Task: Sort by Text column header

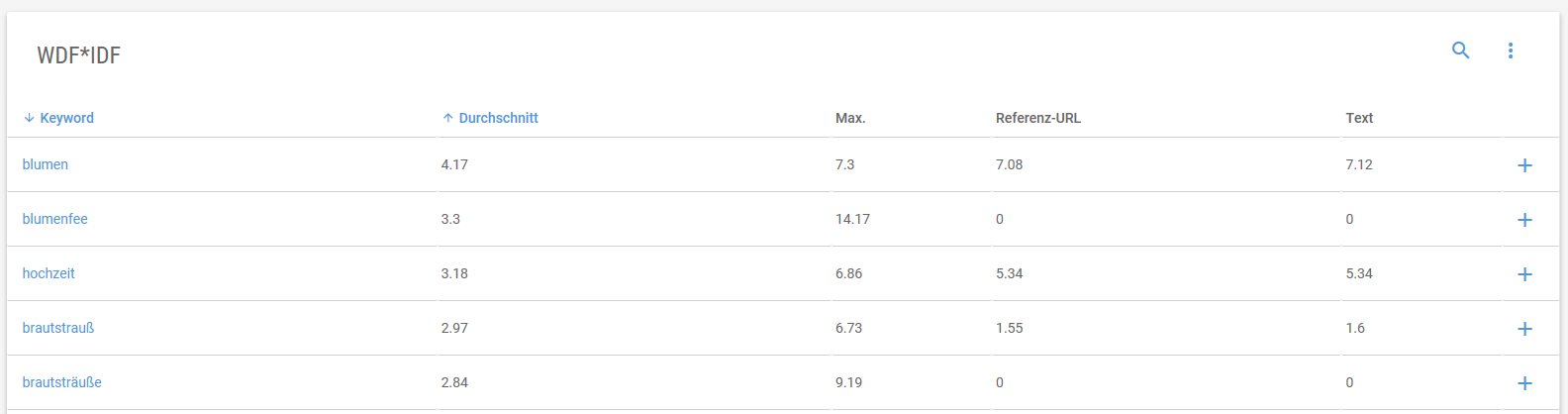Action: pyautogui.click(x=1359, y=118)
